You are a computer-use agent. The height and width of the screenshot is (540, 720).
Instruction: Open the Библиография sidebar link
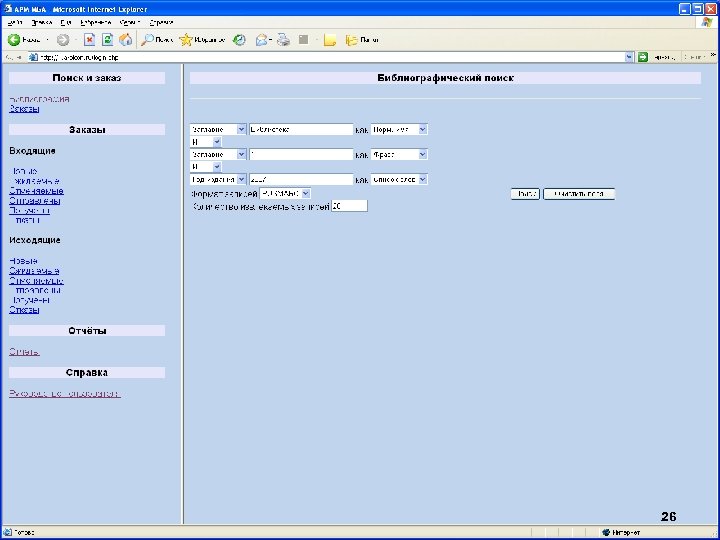(x=39, y=99)
